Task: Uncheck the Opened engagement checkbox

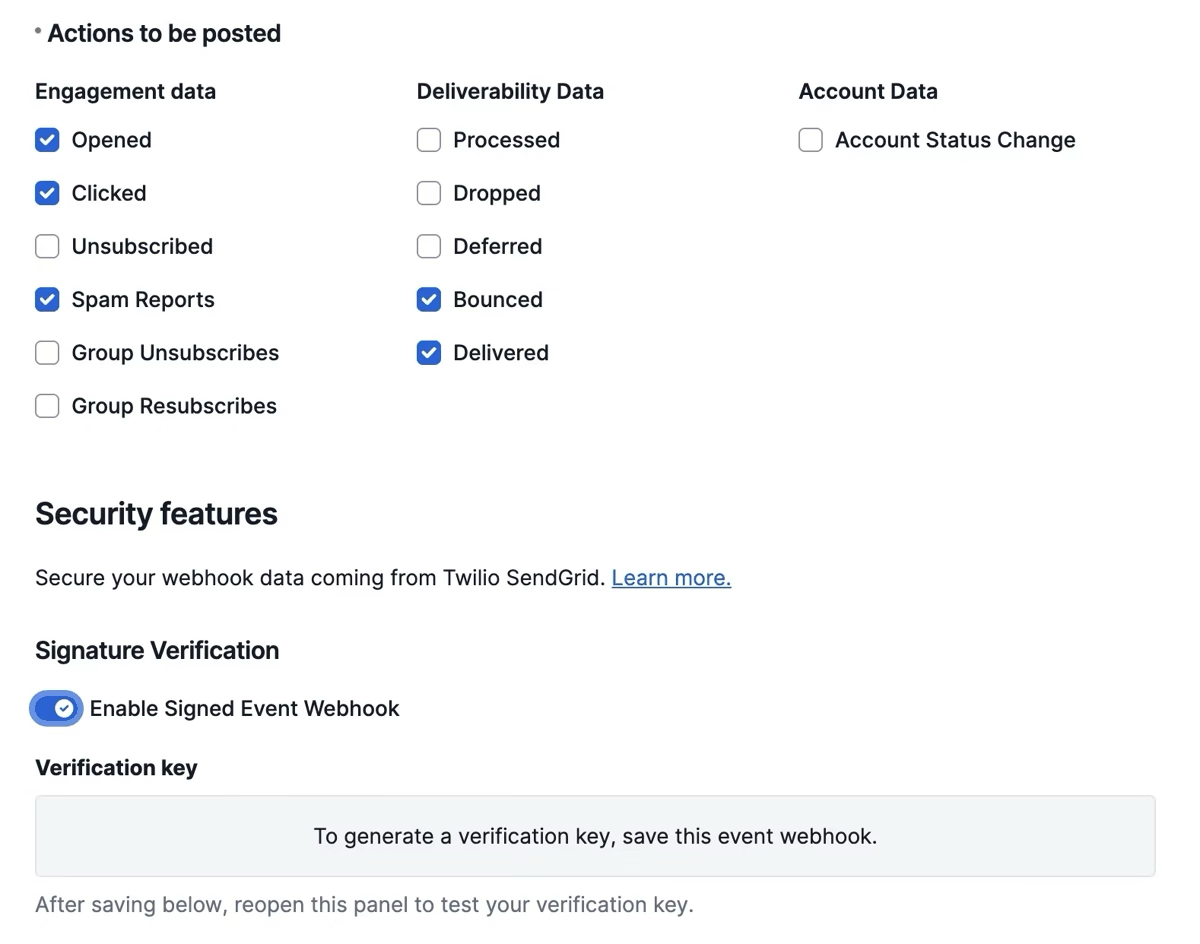Action: [47, 140]
